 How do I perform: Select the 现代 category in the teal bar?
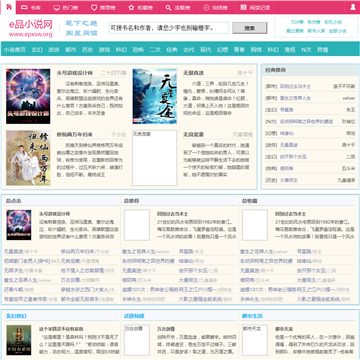206,50
